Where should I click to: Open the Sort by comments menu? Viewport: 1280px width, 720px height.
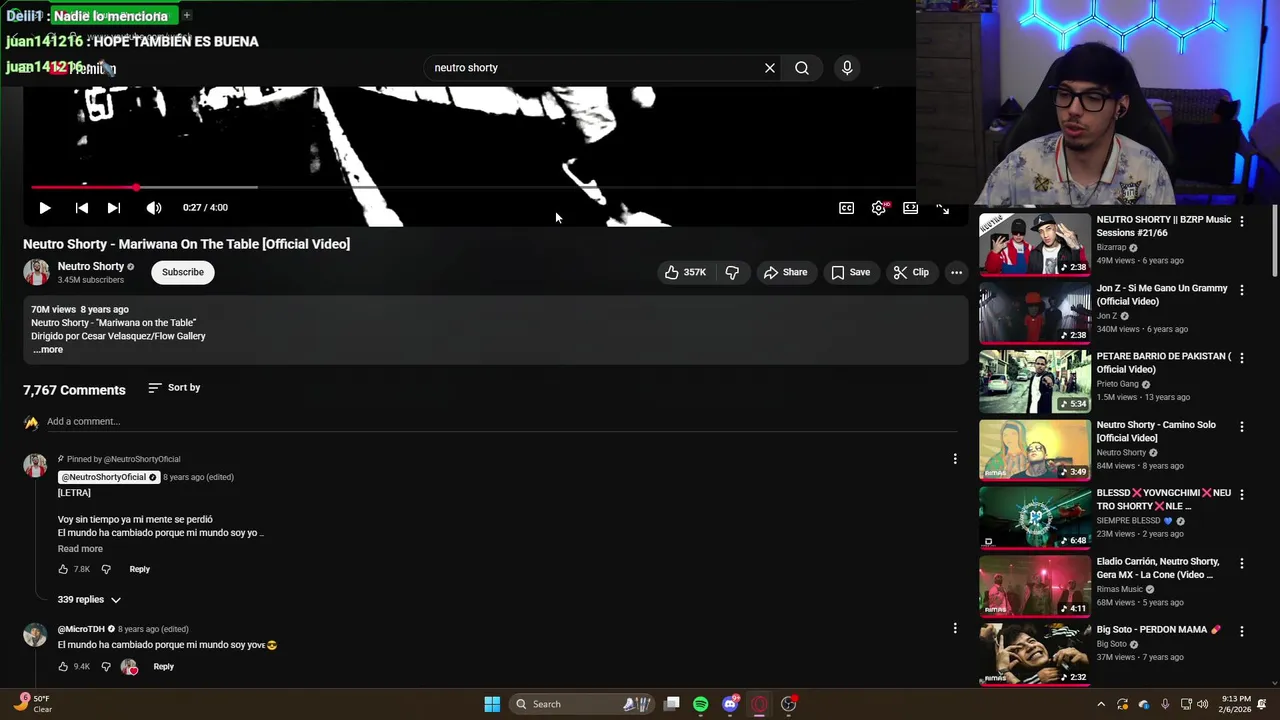click(174, 388)
